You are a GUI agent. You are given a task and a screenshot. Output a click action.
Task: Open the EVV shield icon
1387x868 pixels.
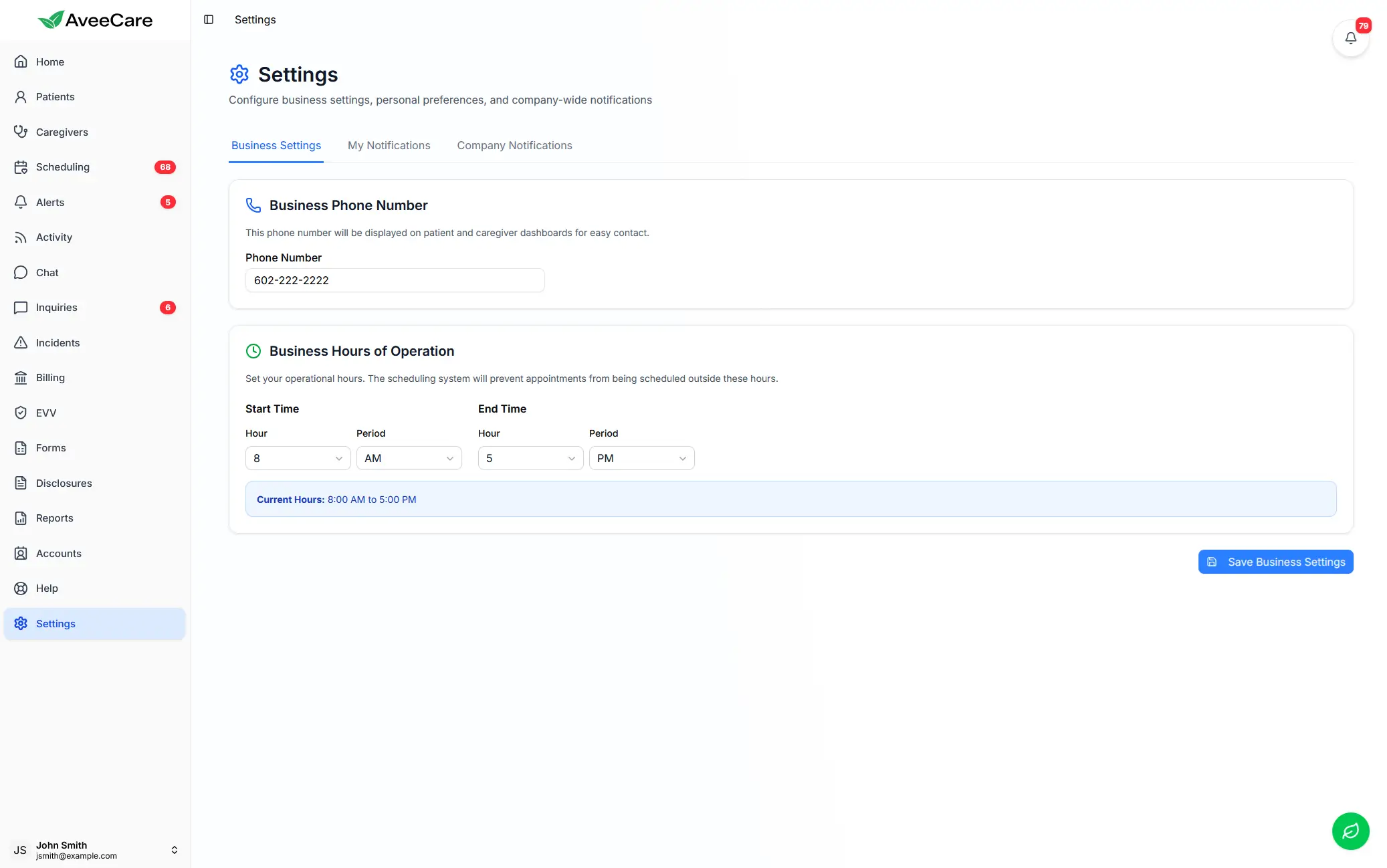pos(21,413)
